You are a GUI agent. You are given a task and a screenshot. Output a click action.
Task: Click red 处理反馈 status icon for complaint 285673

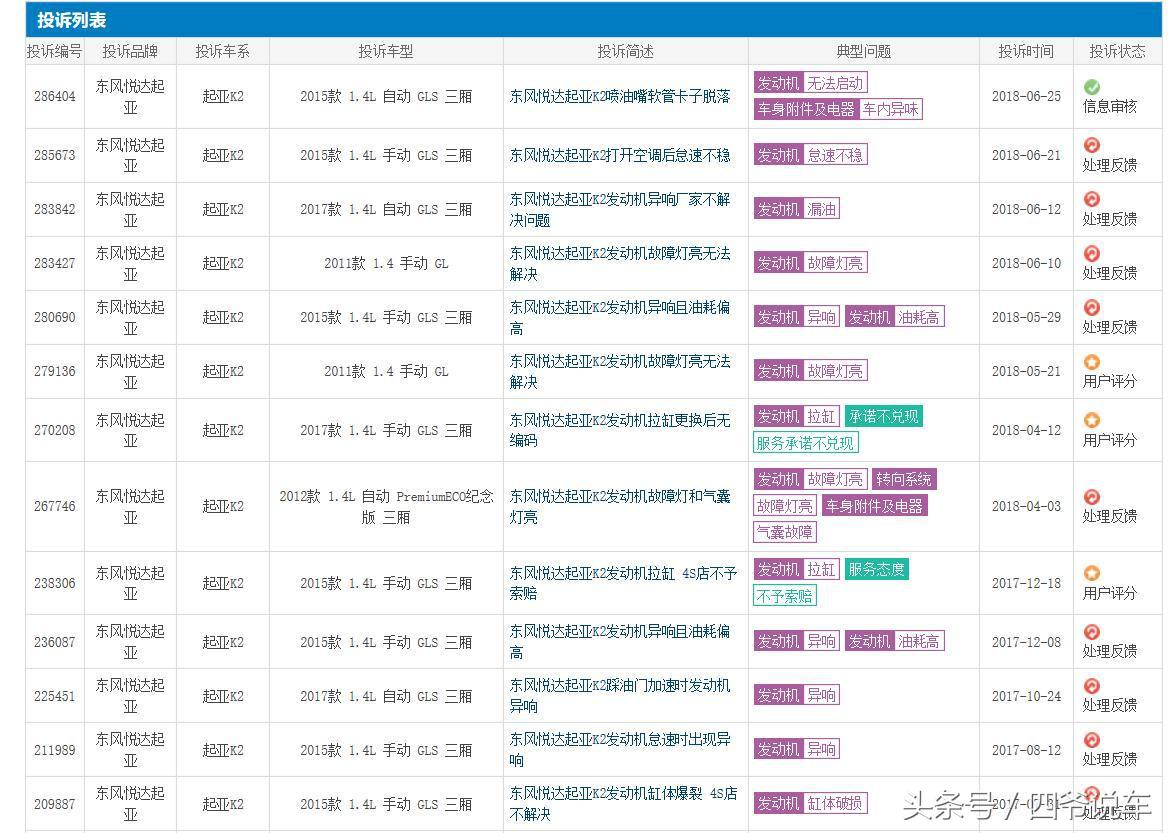1090,145
